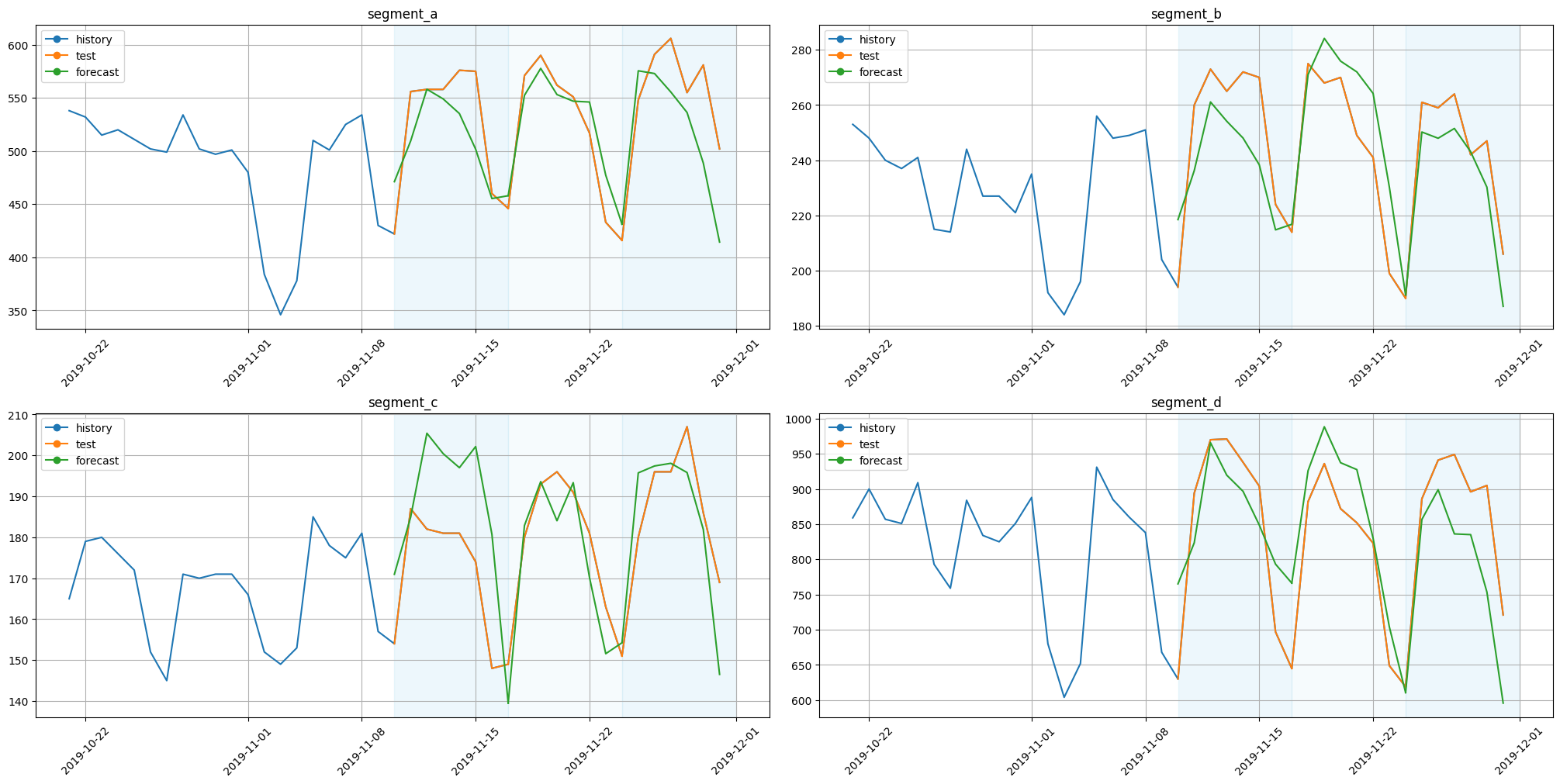Click the segment_d chart title
1560x784 pixels.
(1186, 402)
